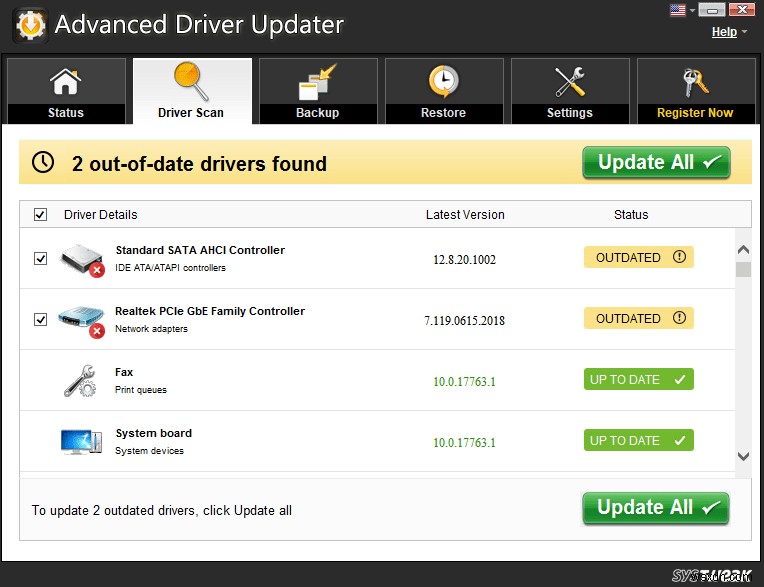Click the bottom Update All button
The height and width of the screenshot is (587, 764).
655,508
